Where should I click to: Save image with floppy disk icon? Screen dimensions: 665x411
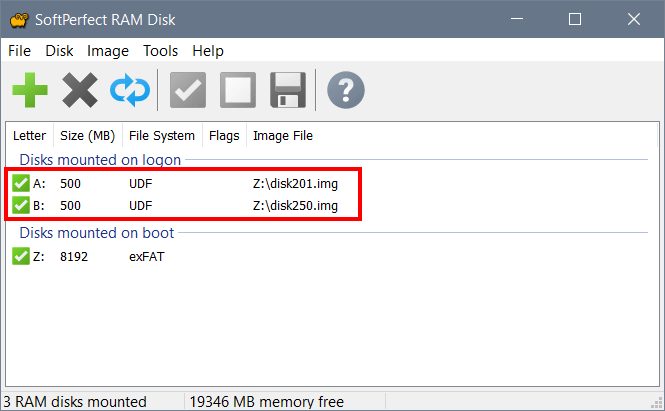pyautogui.click(x=288, y=90)
